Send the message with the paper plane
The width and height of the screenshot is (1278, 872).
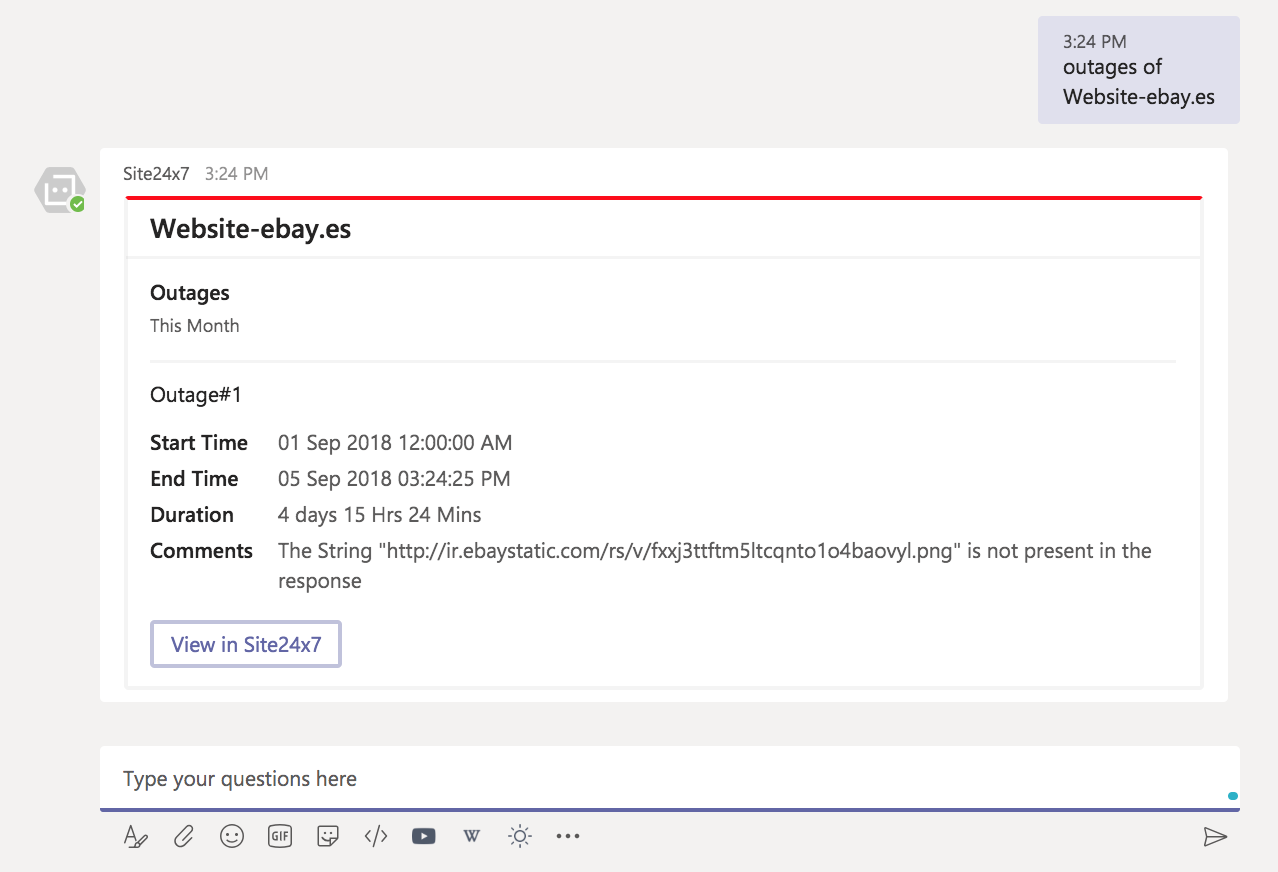tap(1215, 836)
